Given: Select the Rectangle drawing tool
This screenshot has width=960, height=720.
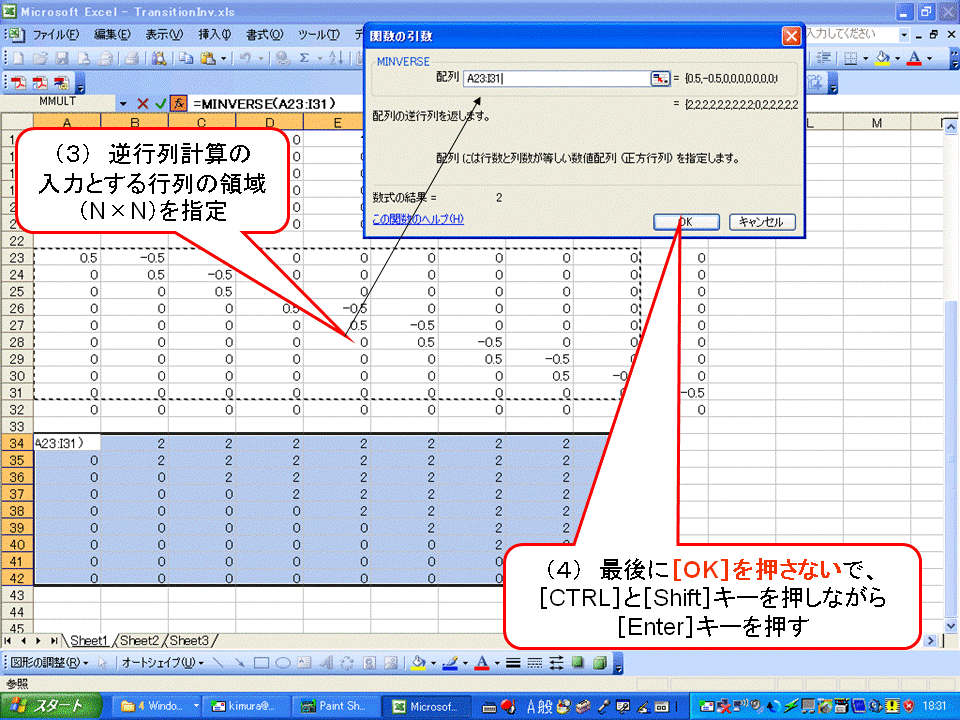Looking at the screenshot, I should 262,662.
